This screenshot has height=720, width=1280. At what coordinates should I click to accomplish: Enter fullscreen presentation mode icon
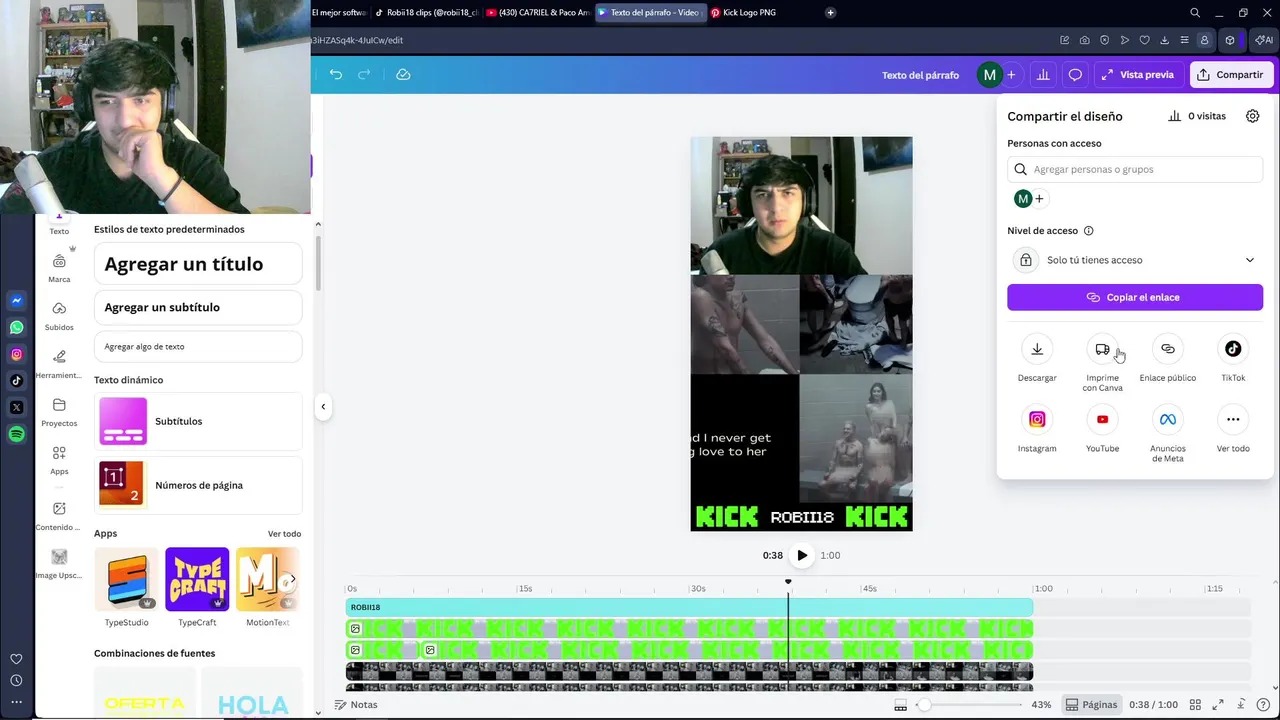click(x=1219, y=705)
